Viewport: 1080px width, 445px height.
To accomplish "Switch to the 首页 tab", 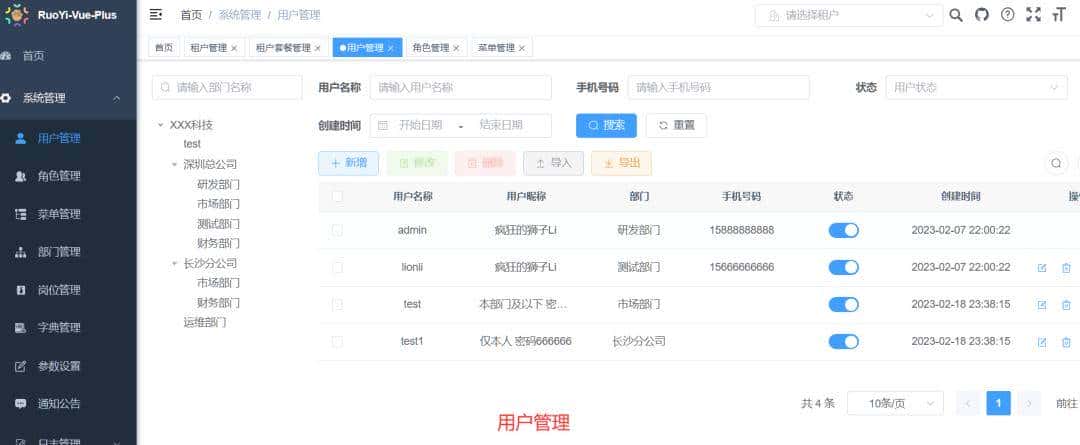I will tap(163, 48).
